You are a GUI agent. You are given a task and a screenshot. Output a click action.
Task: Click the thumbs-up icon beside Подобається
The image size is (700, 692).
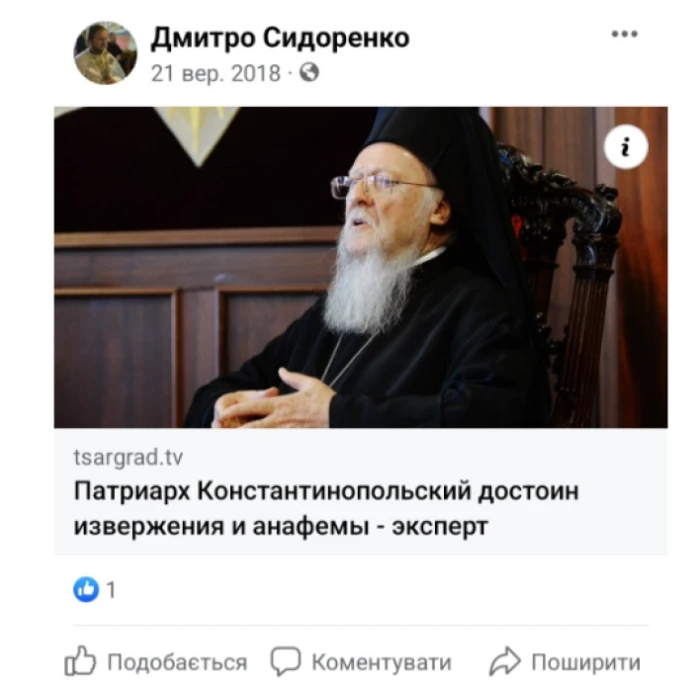click(80, 660)
